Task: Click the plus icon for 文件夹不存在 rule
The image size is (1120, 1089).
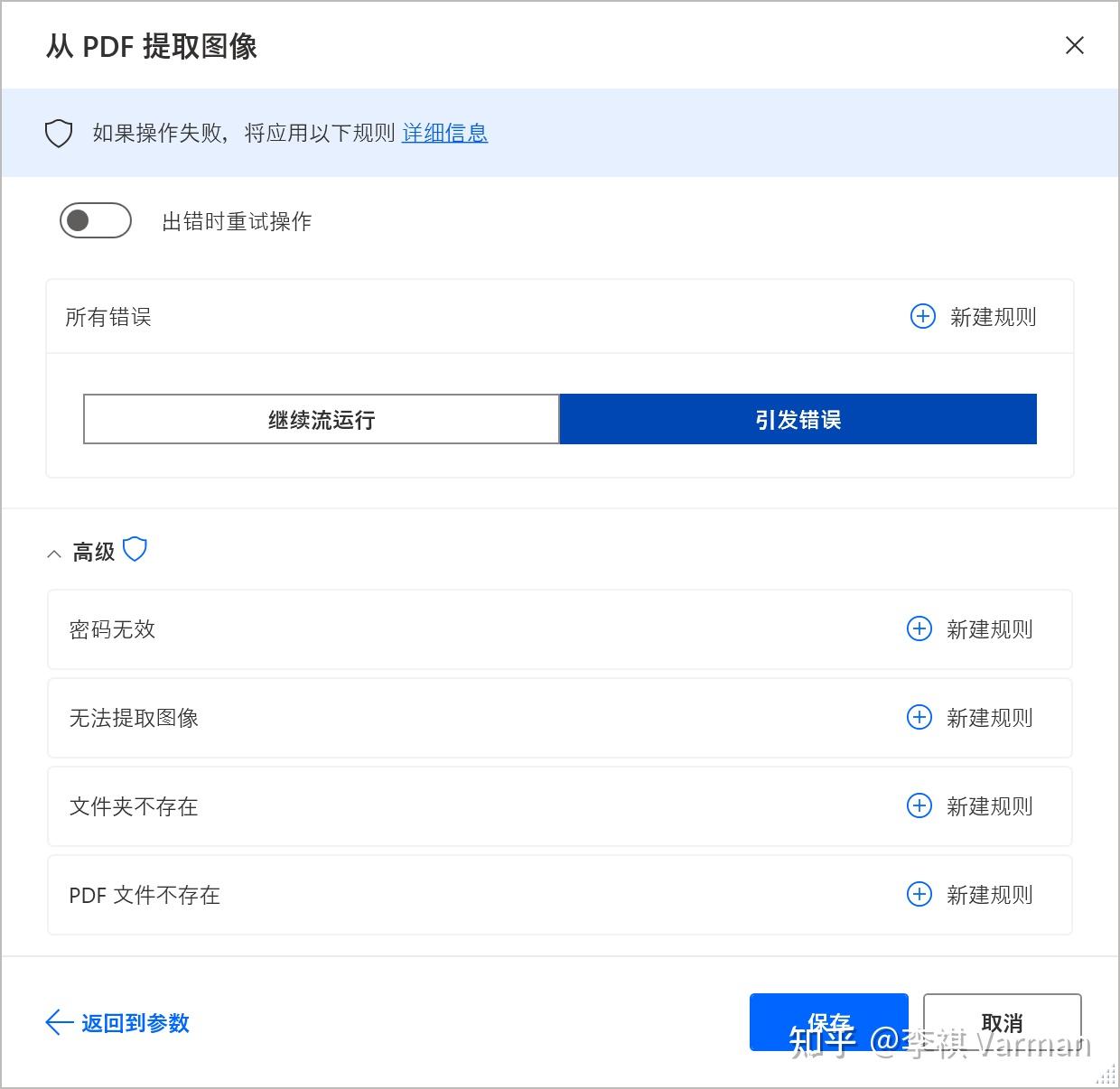Action: coord(919,805)
